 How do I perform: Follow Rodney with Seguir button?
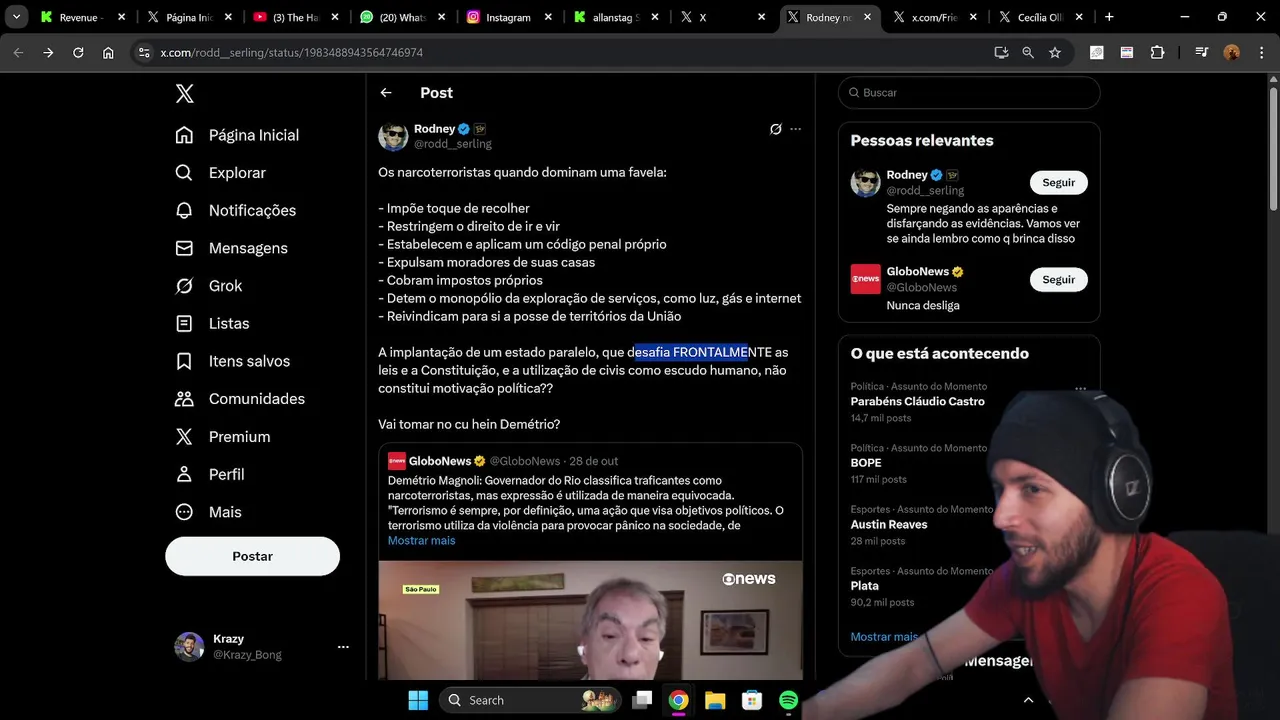(1058, 183)
